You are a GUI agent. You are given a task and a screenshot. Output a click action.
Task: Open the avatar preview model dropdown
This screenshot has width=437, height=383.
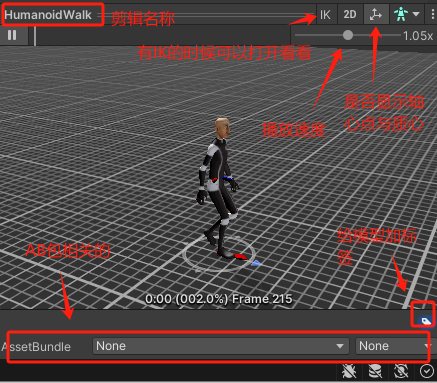(406, 15)
